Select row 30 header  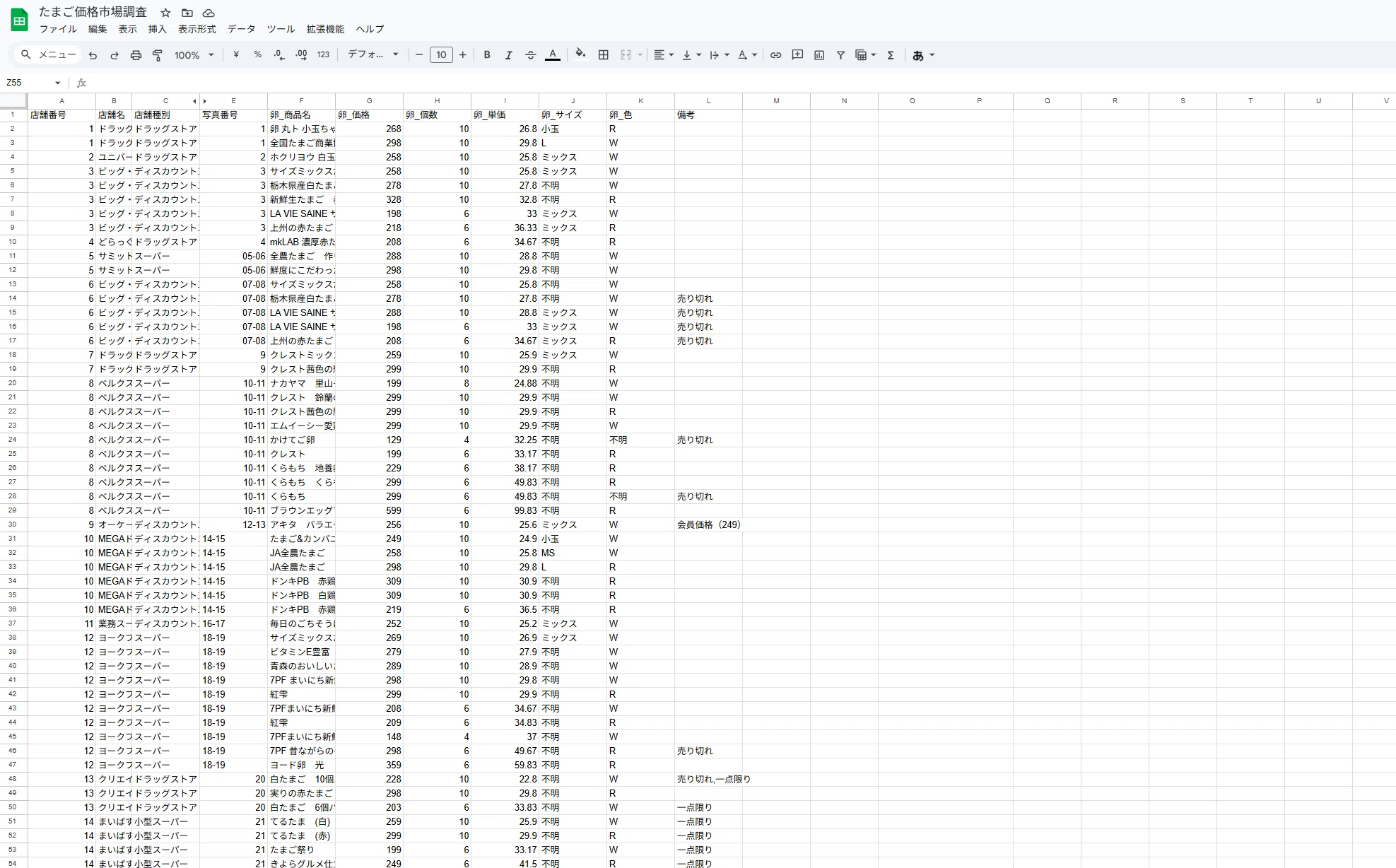(13, 524)
